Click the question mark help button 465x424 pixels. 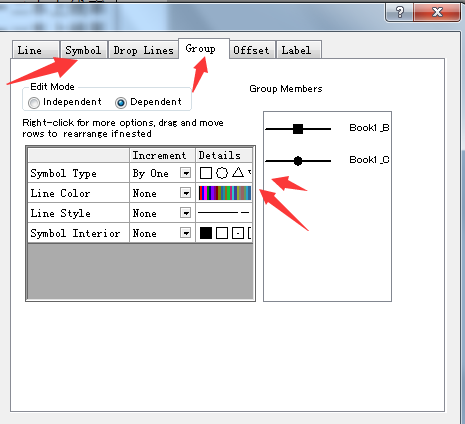(x=399, y=12)
